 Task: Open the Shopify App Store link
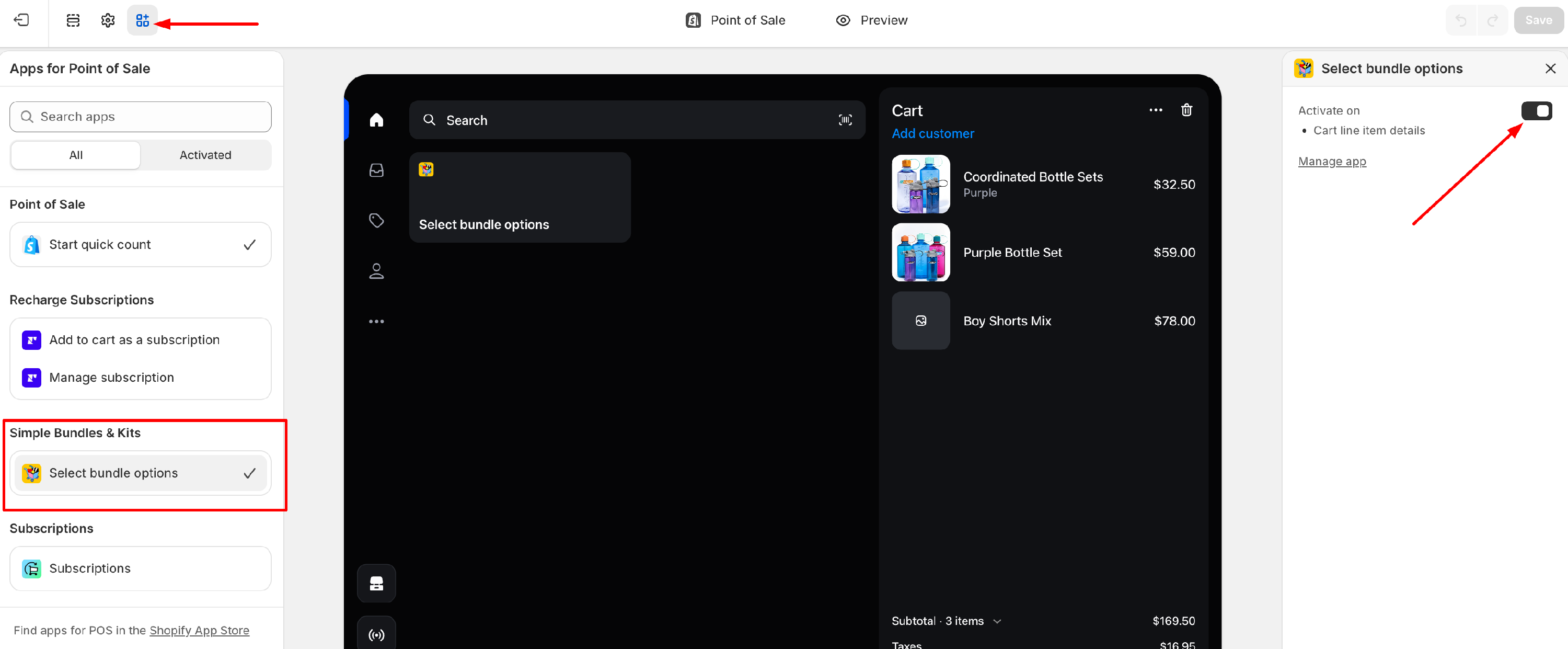pos(199,630)
